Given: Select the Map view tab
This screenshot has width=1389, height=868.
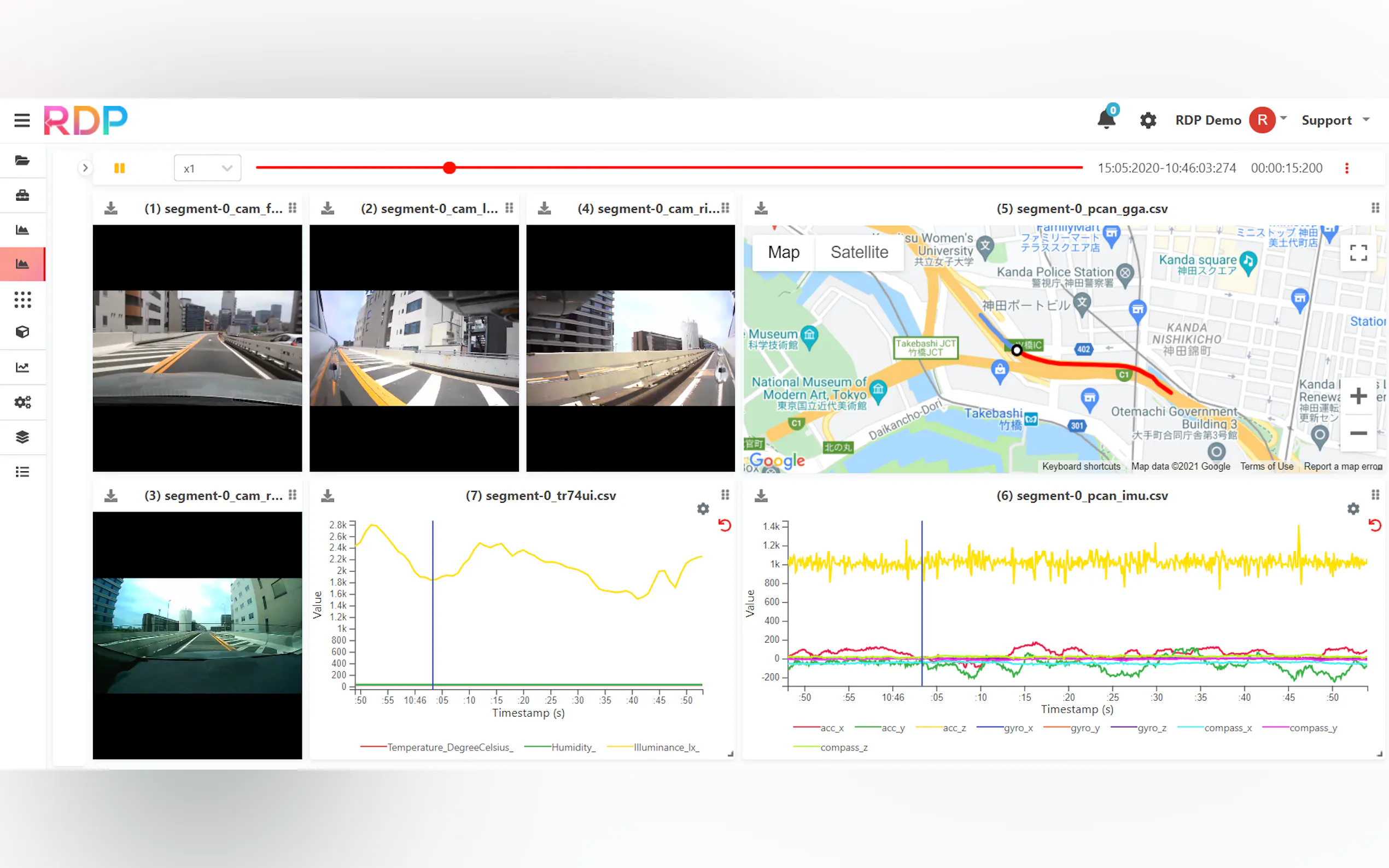Looking at the screenshot, I should 783,252.
